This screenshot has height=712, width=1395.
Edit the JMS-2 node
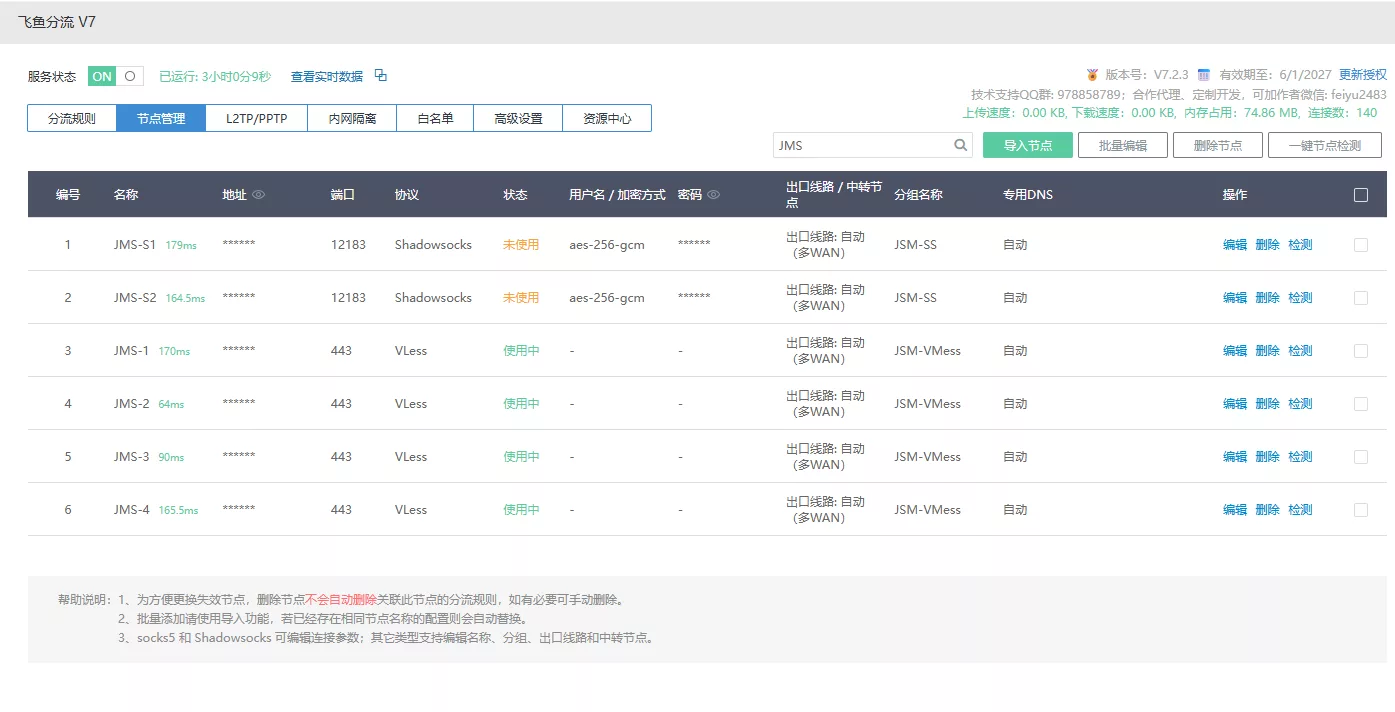pos(1235,403)
